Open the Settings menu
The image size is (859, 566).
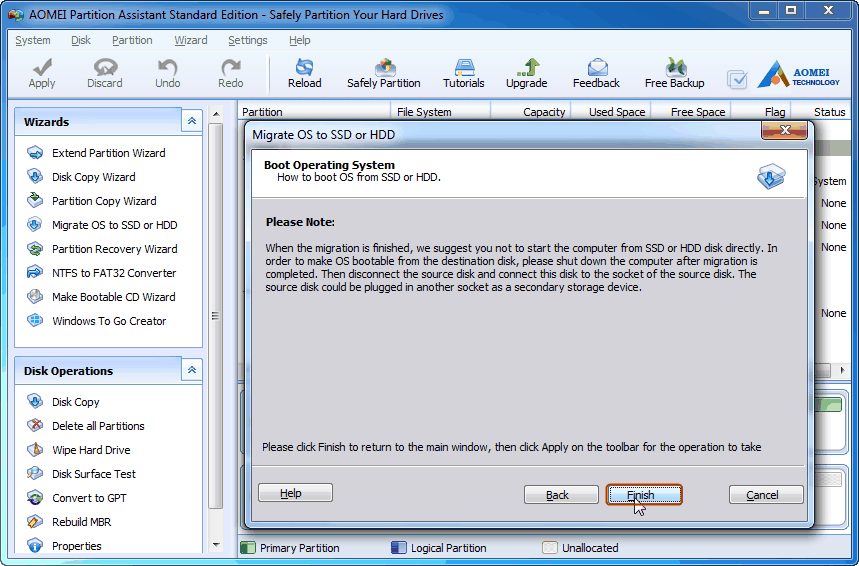pos(248,40)
